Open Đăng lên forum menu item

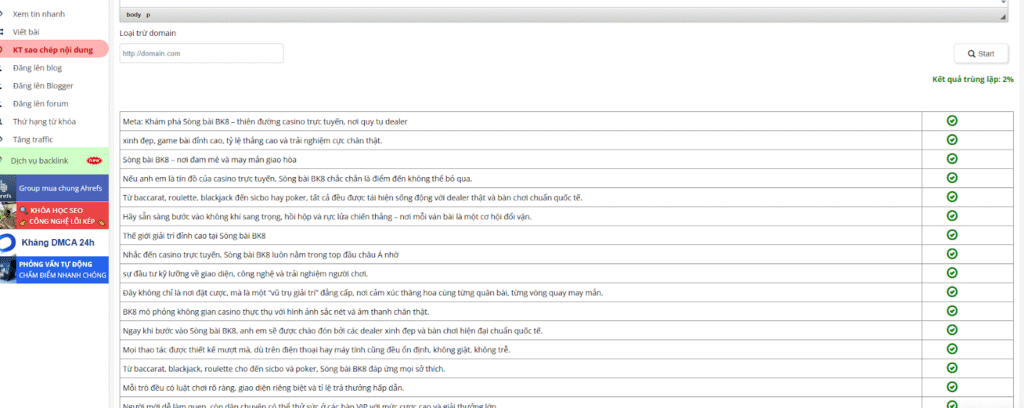click(x=40, y=103)
